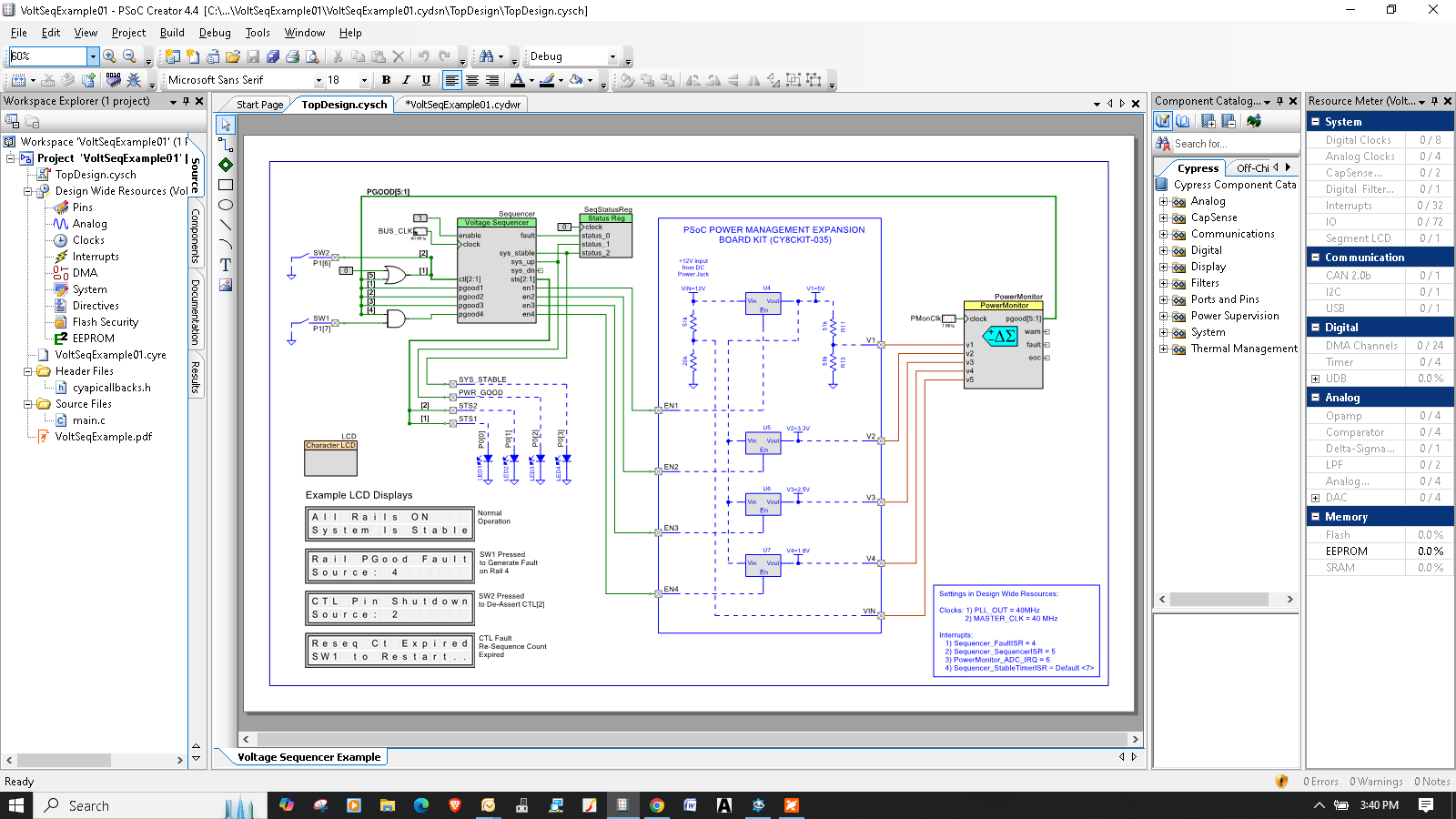Open VoltSeqExample.pdf in the tree
Image resolution: width=1456 pixels, height=819 pixels.
pyautogui.click(x=103, y=437)
